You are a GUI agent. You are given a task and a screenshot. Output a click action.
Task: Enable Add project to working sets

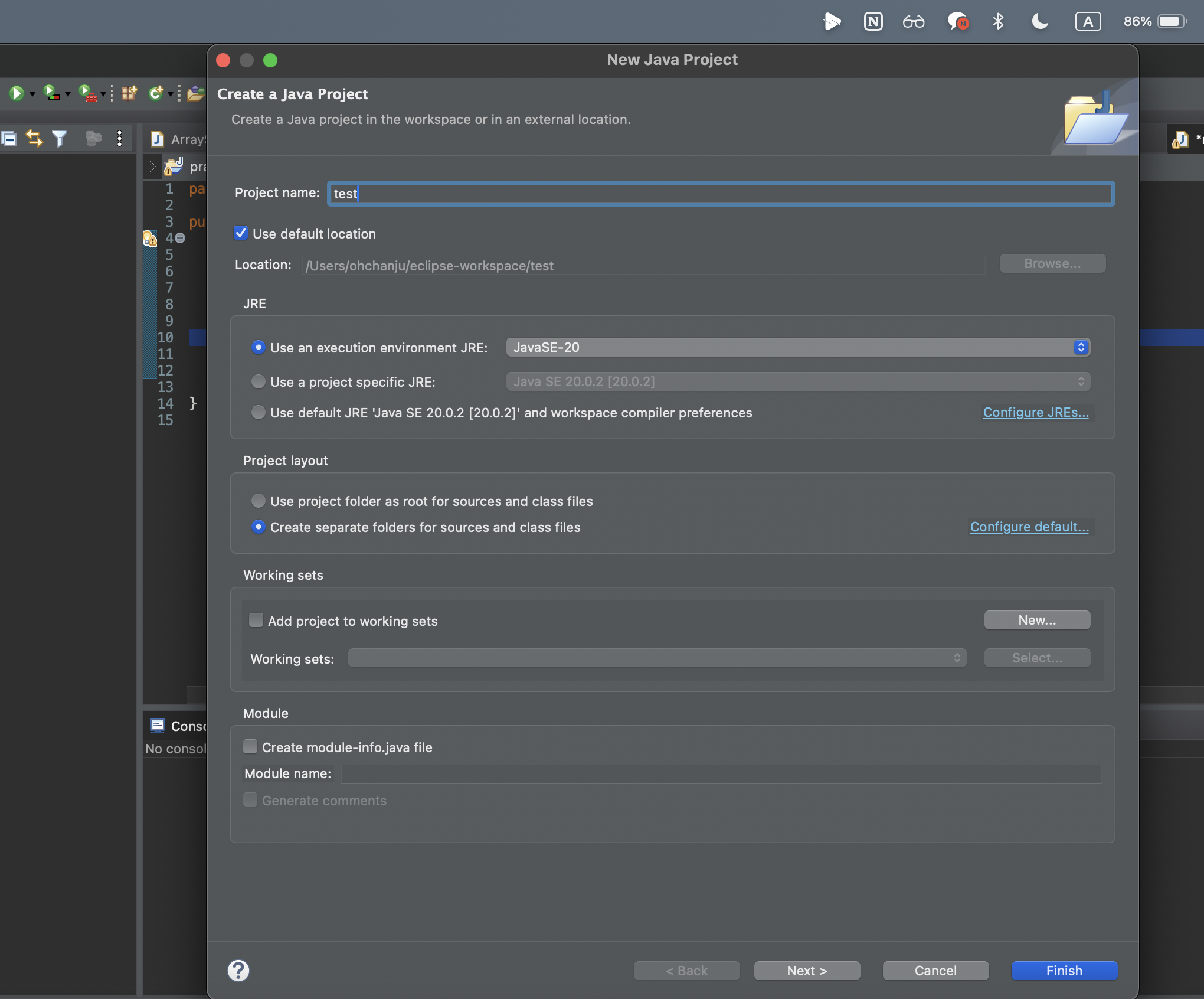click(256, 620)
